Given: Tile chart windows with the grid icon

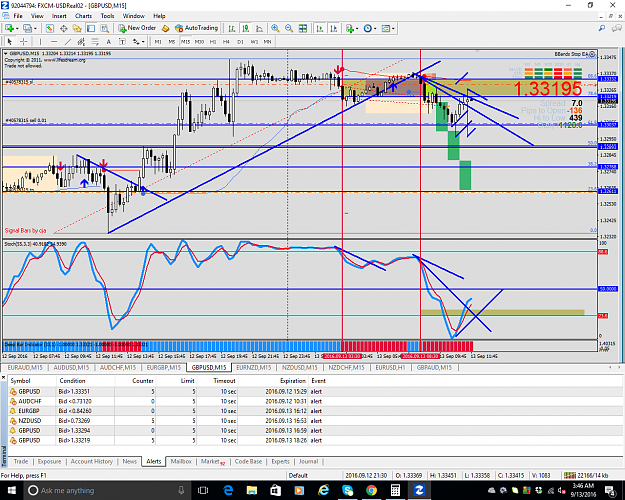Looking at the screenshot, I should pyautogui.click(x=303, y=28).
